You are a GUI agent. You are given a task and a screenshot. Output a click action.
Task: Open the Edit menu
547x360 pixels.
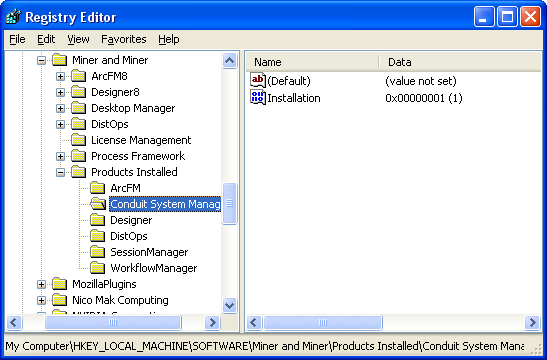coord(46,39)
